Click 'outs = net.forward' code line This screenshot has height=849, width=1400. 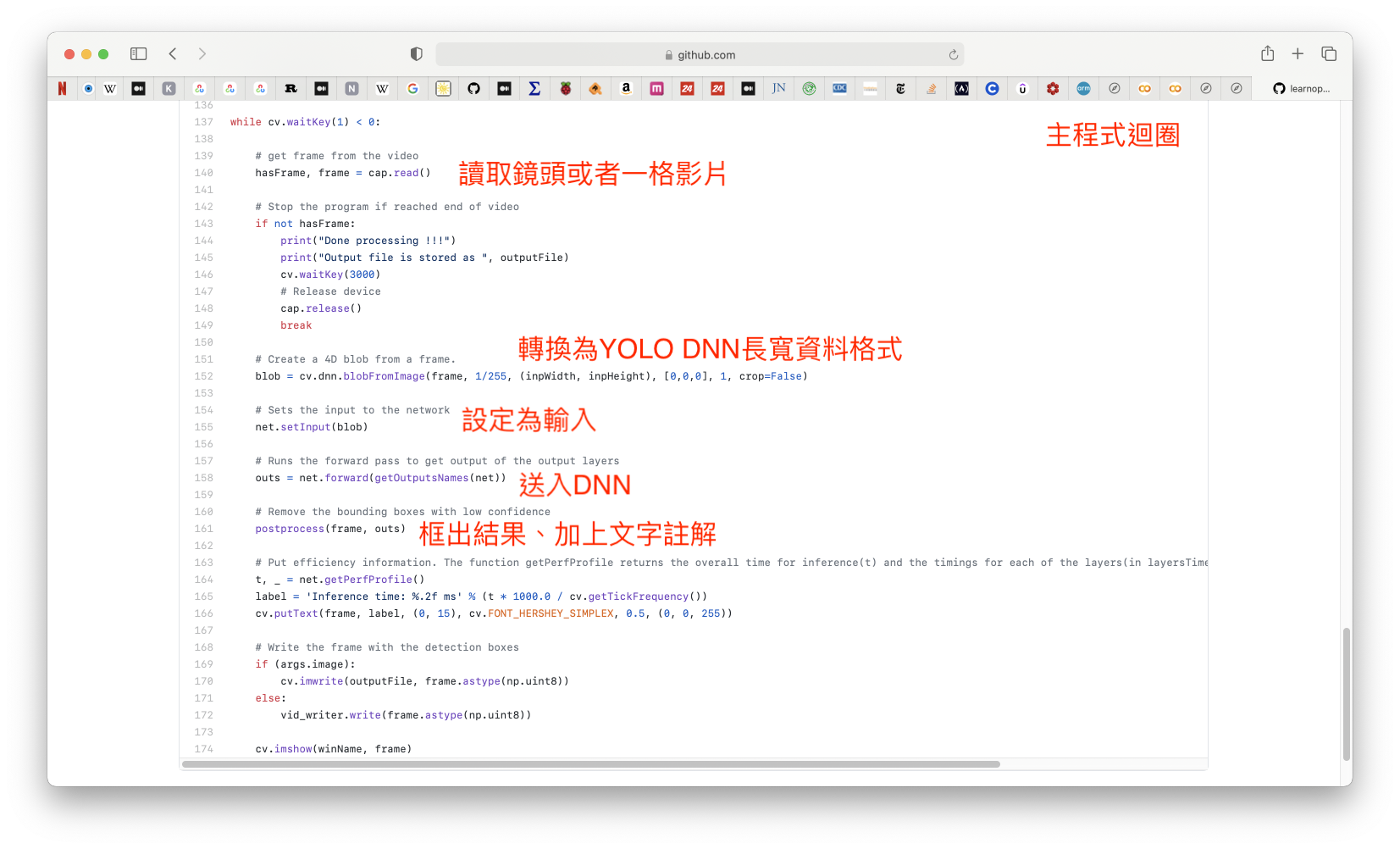point(380,478)
